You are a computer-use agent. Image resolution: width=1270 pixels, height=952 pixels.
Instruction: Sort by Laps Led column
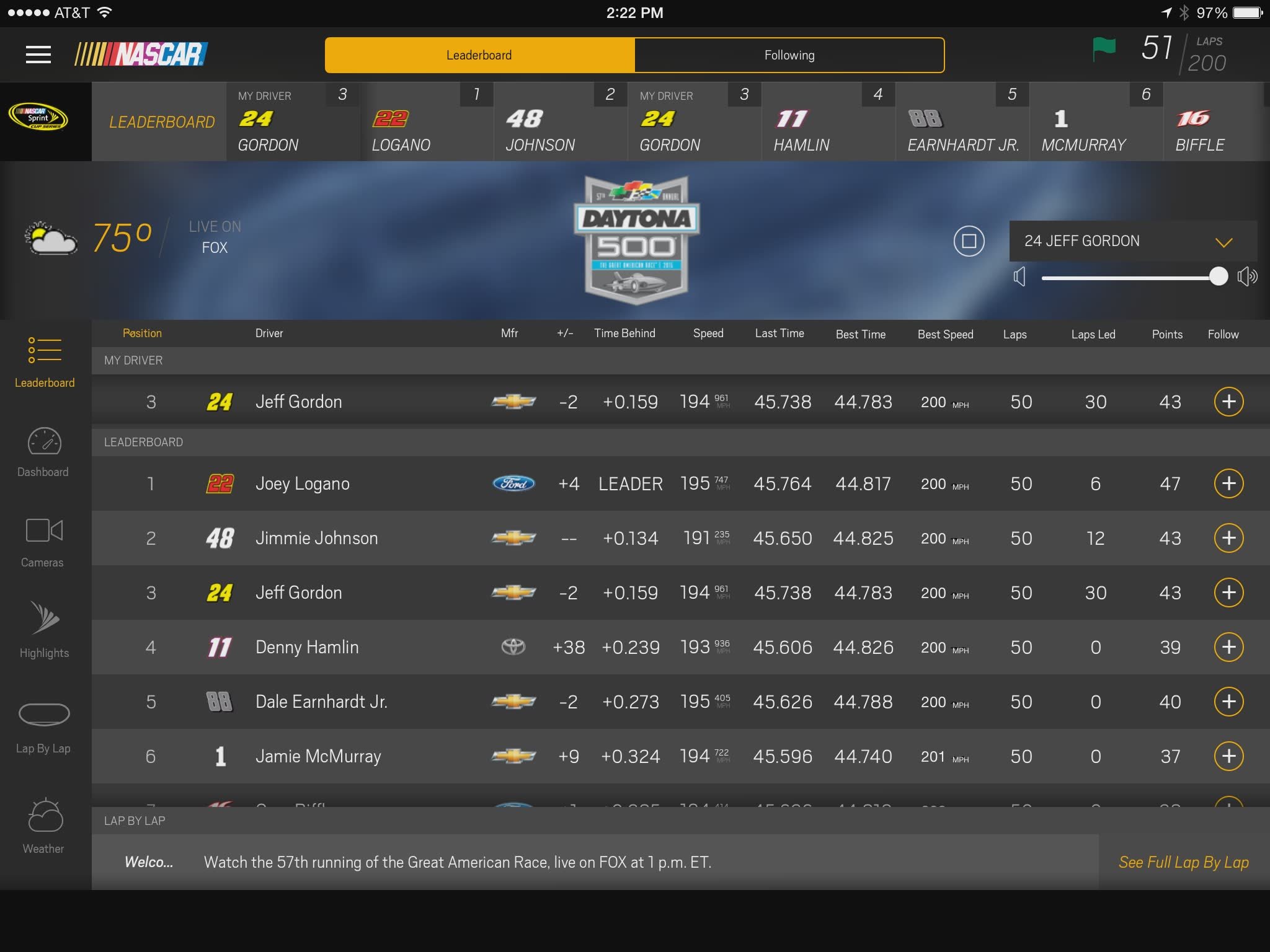pyautogui.click(x=1093, y=335)
